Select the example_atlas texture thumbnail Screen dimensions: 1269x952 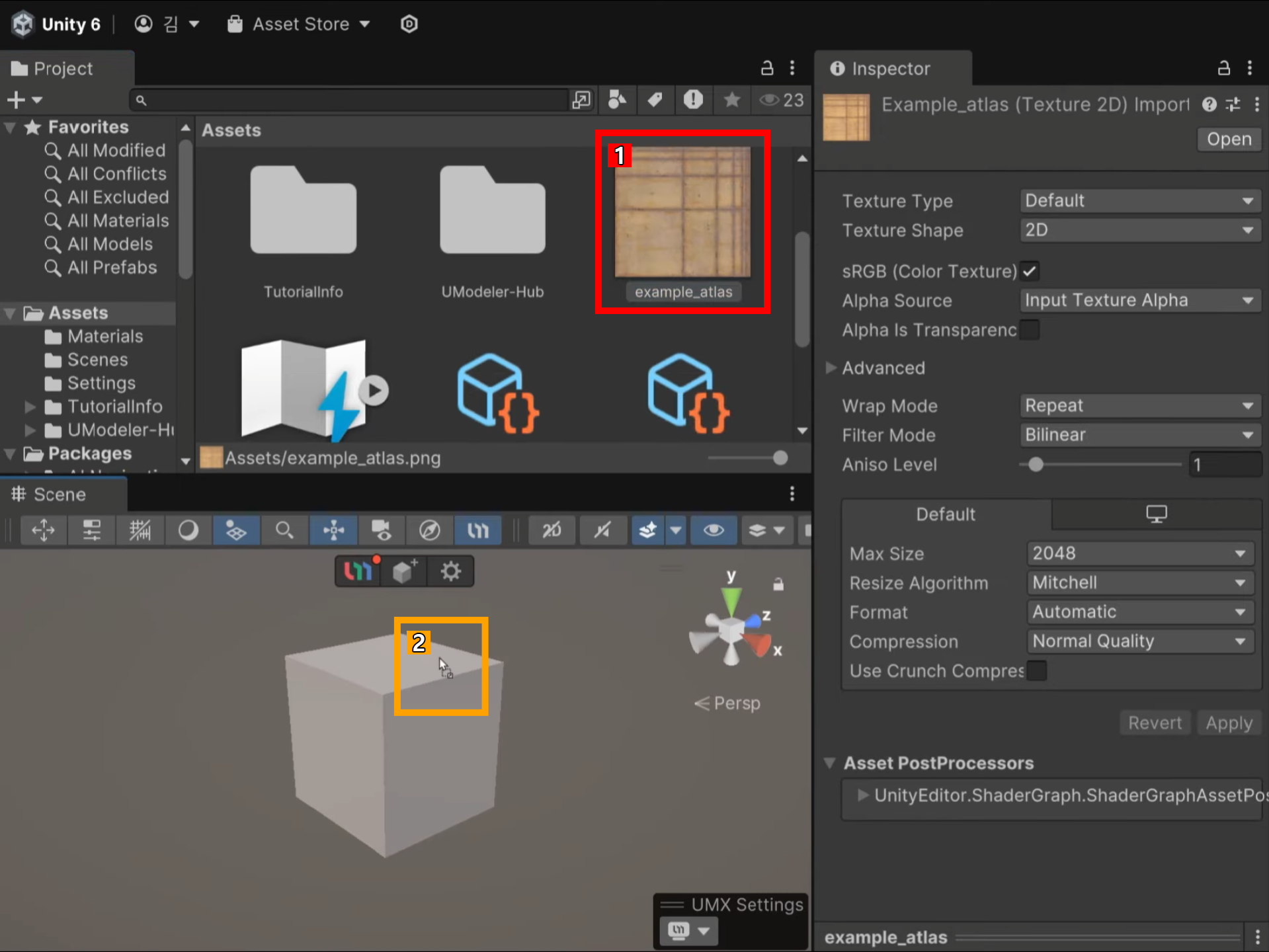click(x=682, y=212)
